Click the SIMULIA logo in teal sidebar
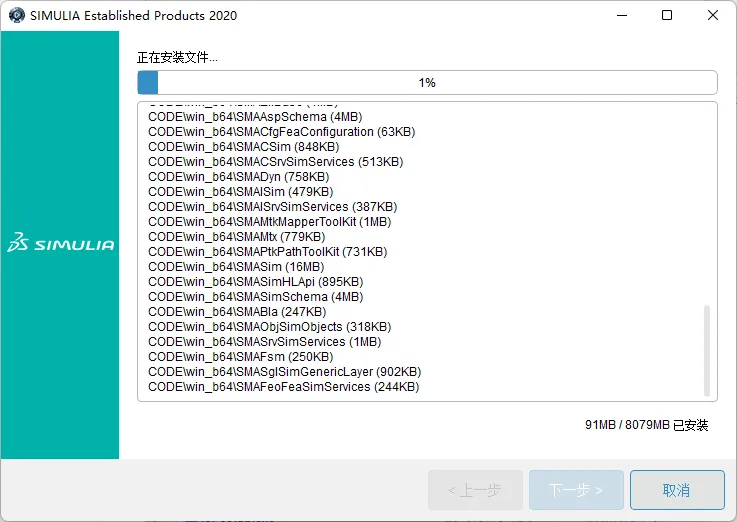 coord(61,242)
